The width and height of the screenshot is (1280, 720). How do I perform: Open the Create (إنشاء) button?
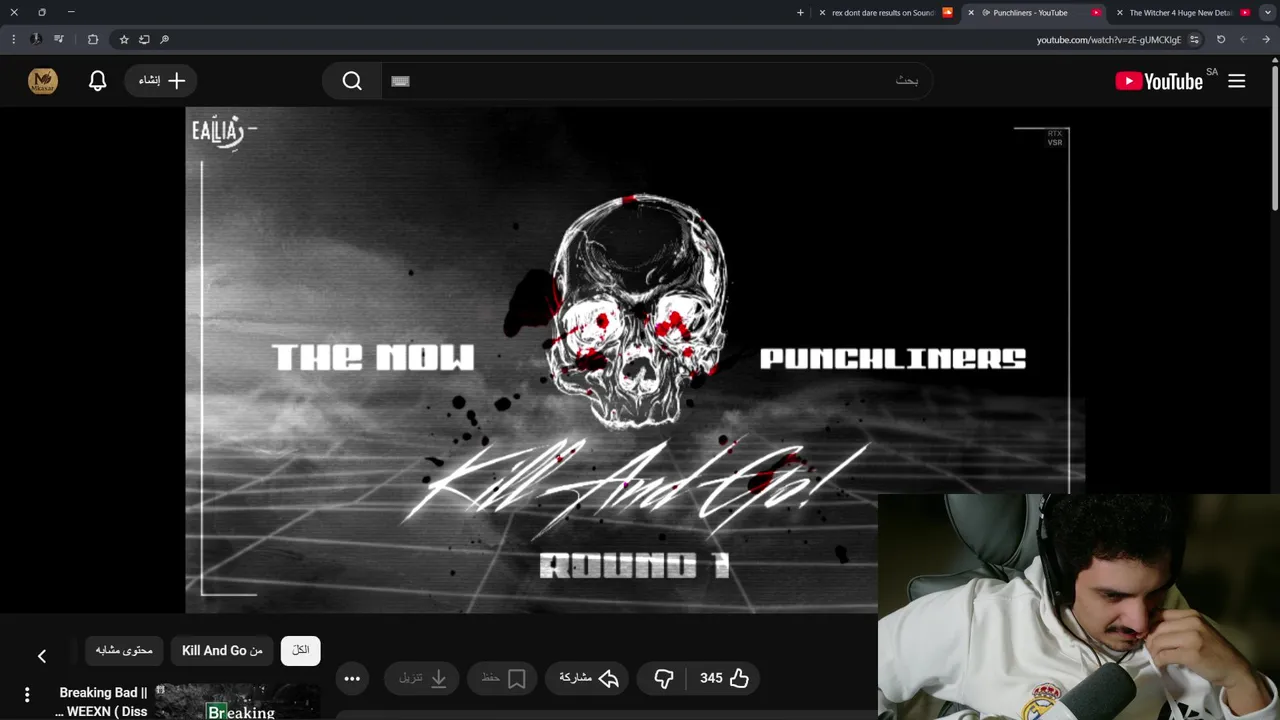[161, 81]
